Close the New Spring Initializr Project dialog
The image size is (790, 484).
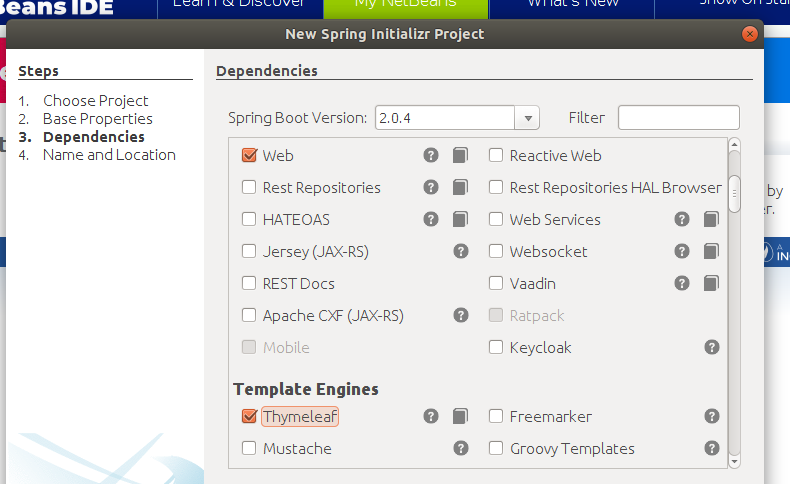(x=750, y=34)
